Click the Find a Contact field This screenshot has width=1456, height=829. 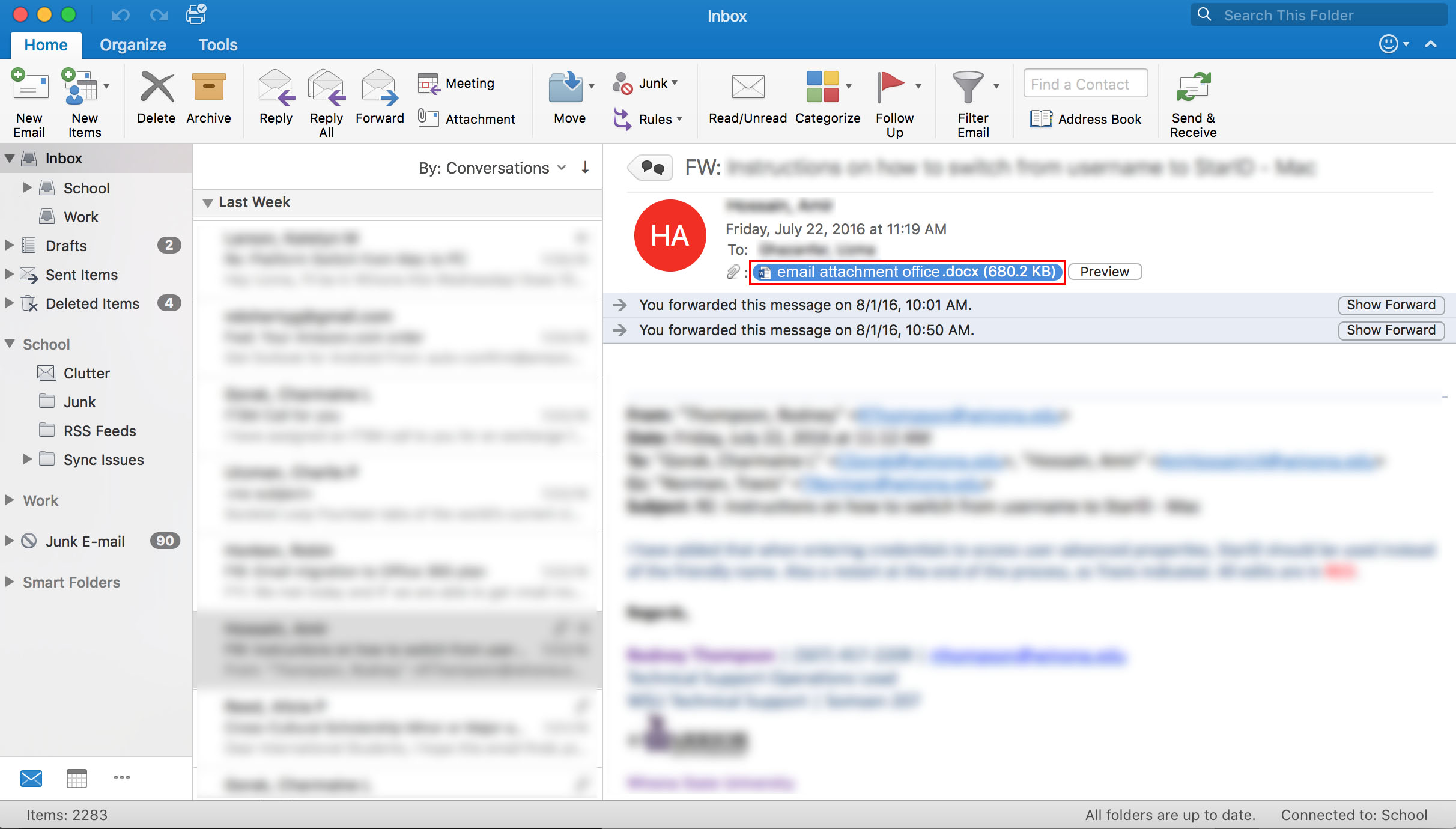point(1085,84)
